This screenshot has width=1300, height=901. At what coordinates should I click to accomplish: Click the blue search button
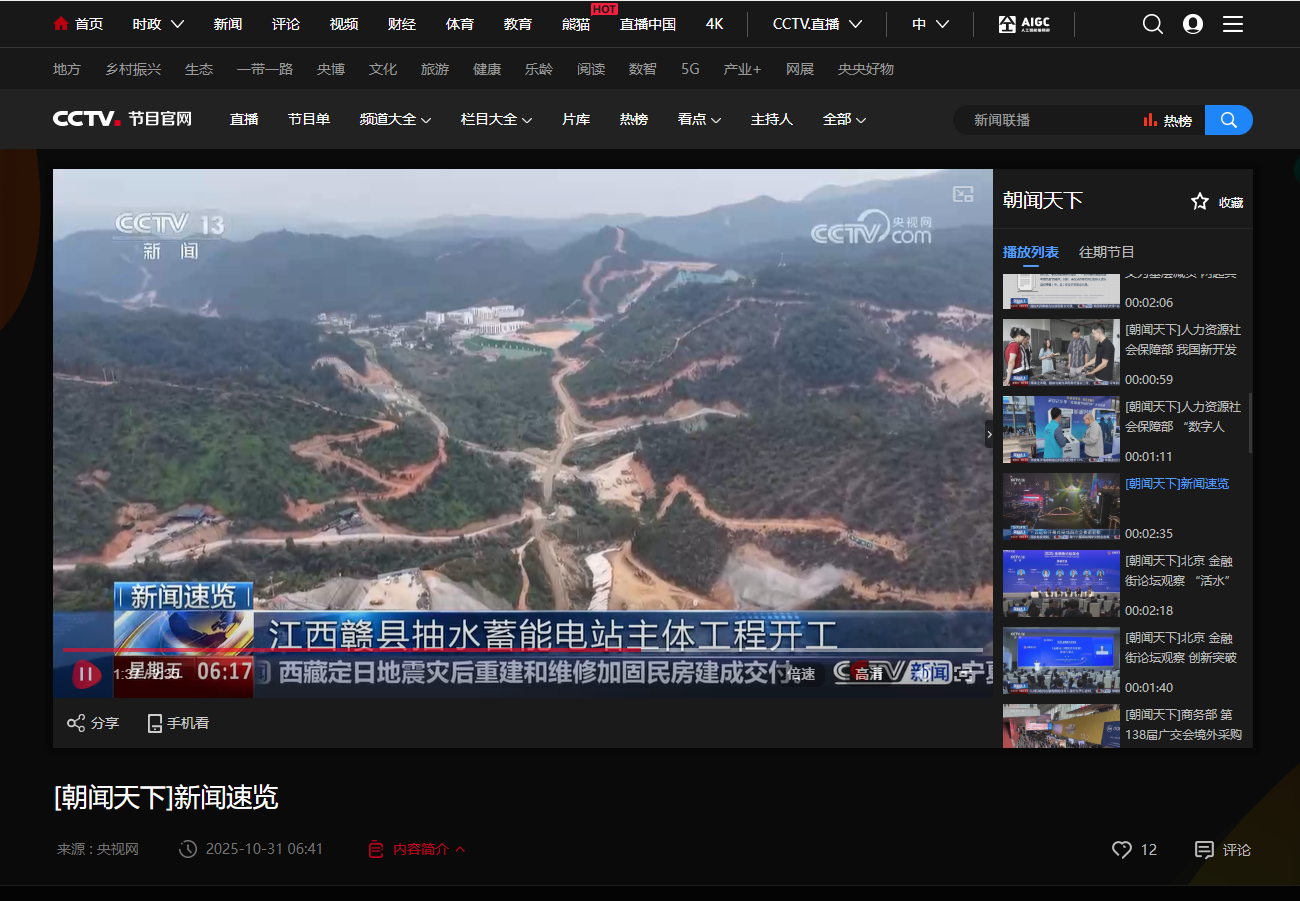1228,120
